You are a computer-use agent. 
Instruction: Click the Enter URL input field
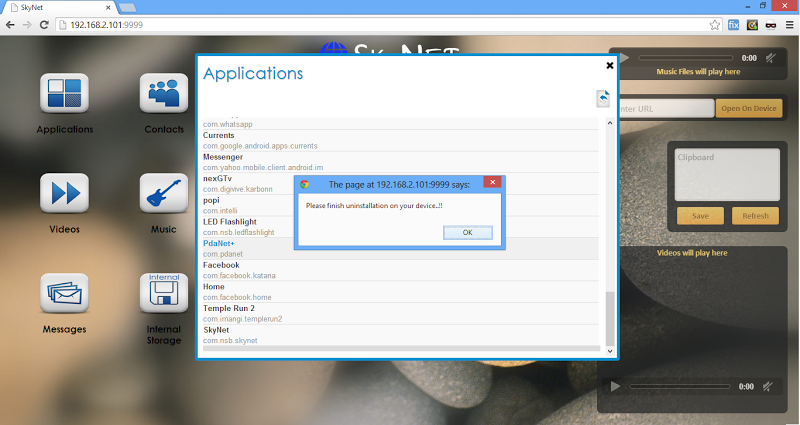pos(666,108)
